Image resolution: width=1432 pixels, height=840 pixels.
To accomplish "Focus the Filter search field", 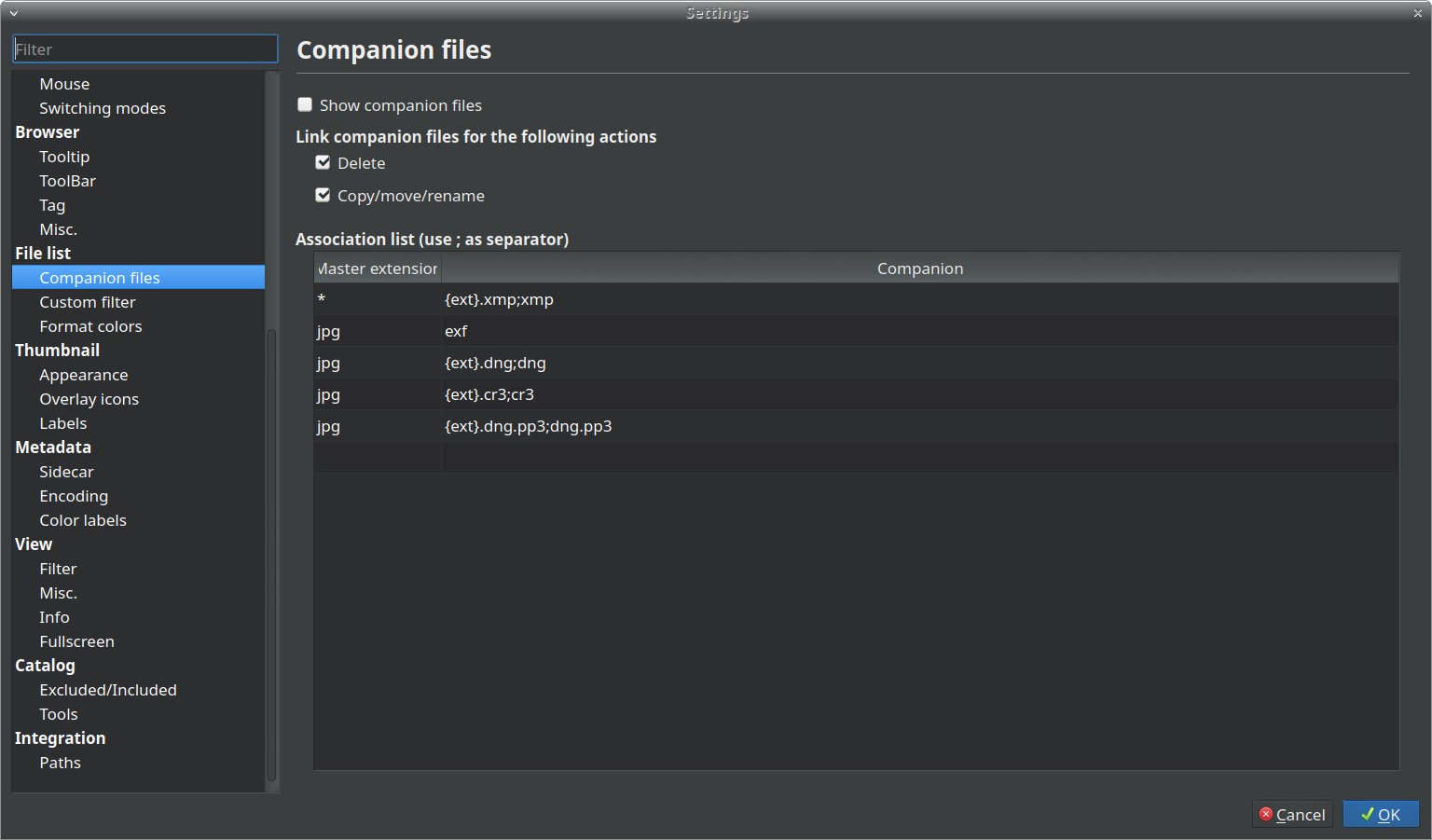I will tap(145, 49).
